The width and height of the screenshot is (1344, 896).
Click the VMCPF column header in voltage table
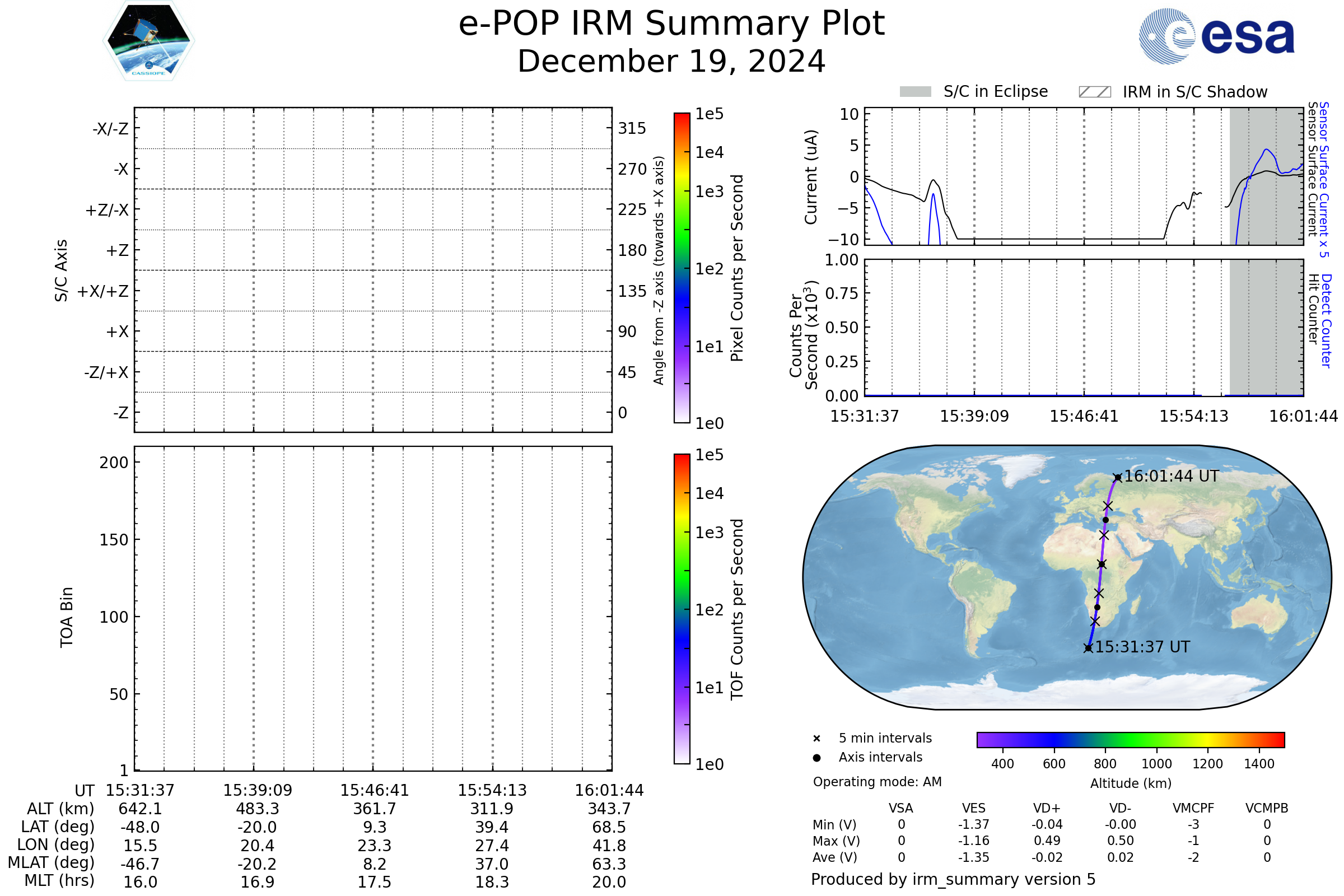click(x=1193, y=808)
